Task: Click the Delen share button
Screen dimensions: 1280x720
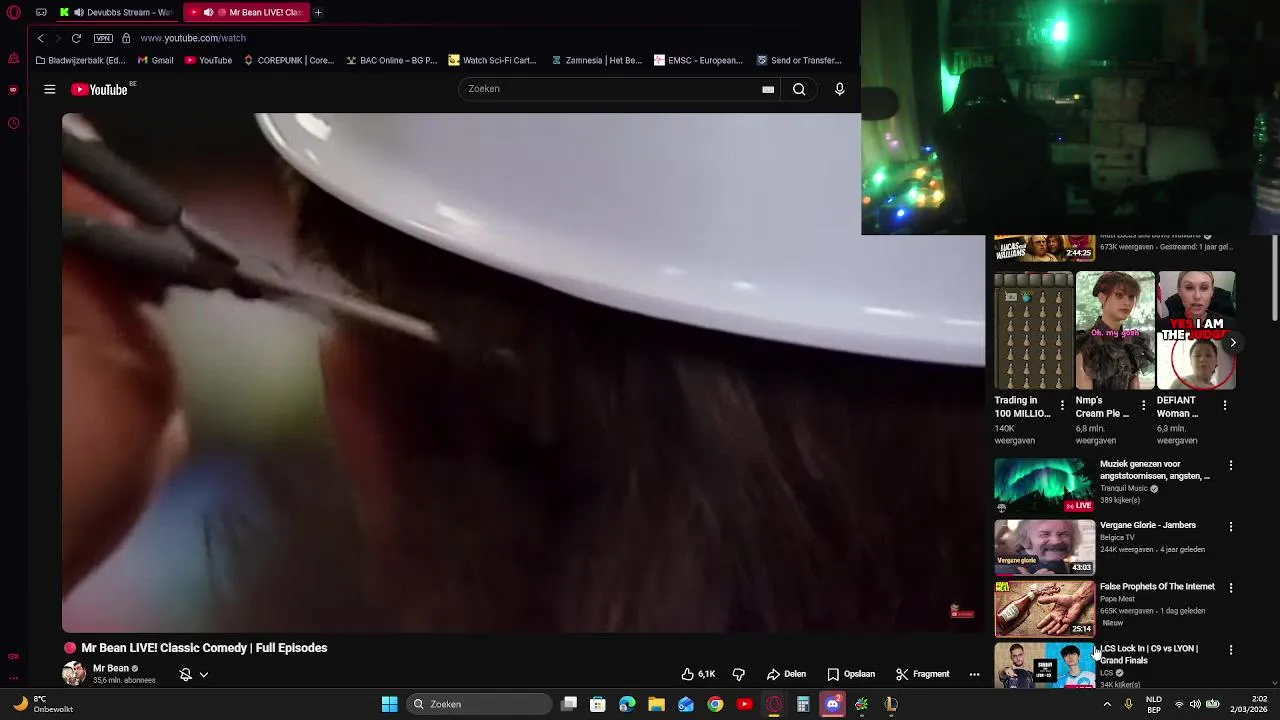Action: [786, 674]
